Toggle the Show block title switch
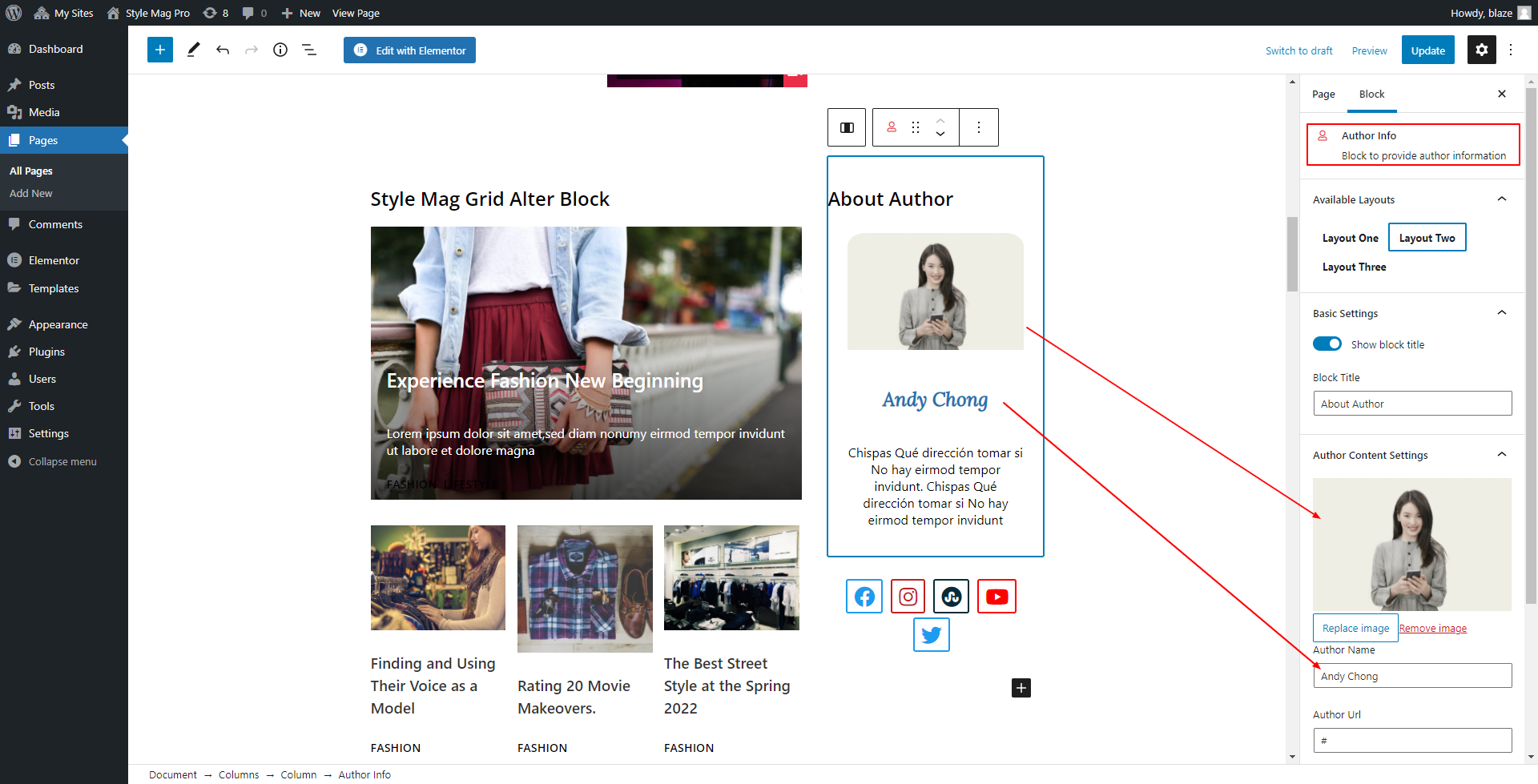The width and height of the screenshot is (1538, 784). click(x=1327, y=344)
